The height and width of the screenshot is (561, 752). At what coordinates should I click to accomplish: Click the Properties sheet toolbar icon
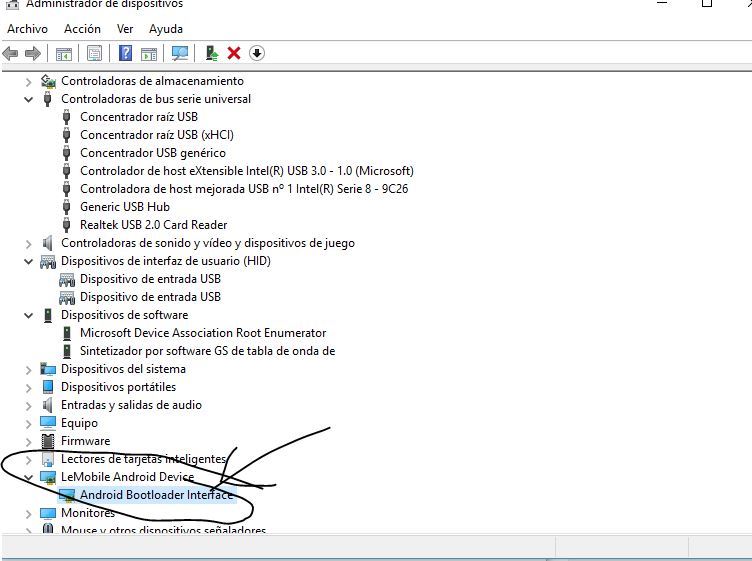pos(94,53)
